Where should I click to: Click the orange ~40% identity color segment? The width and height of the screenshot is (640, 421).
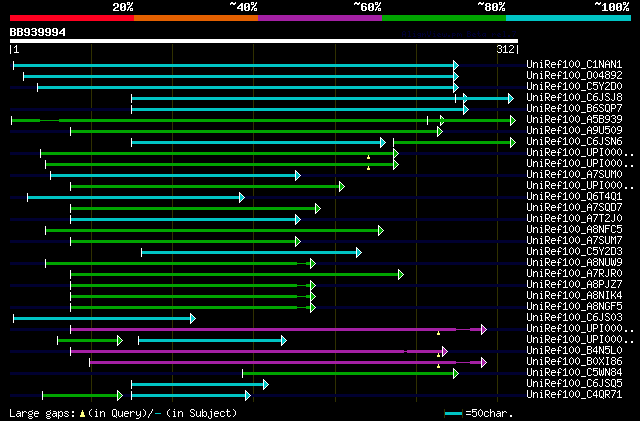tap(196, 18)
